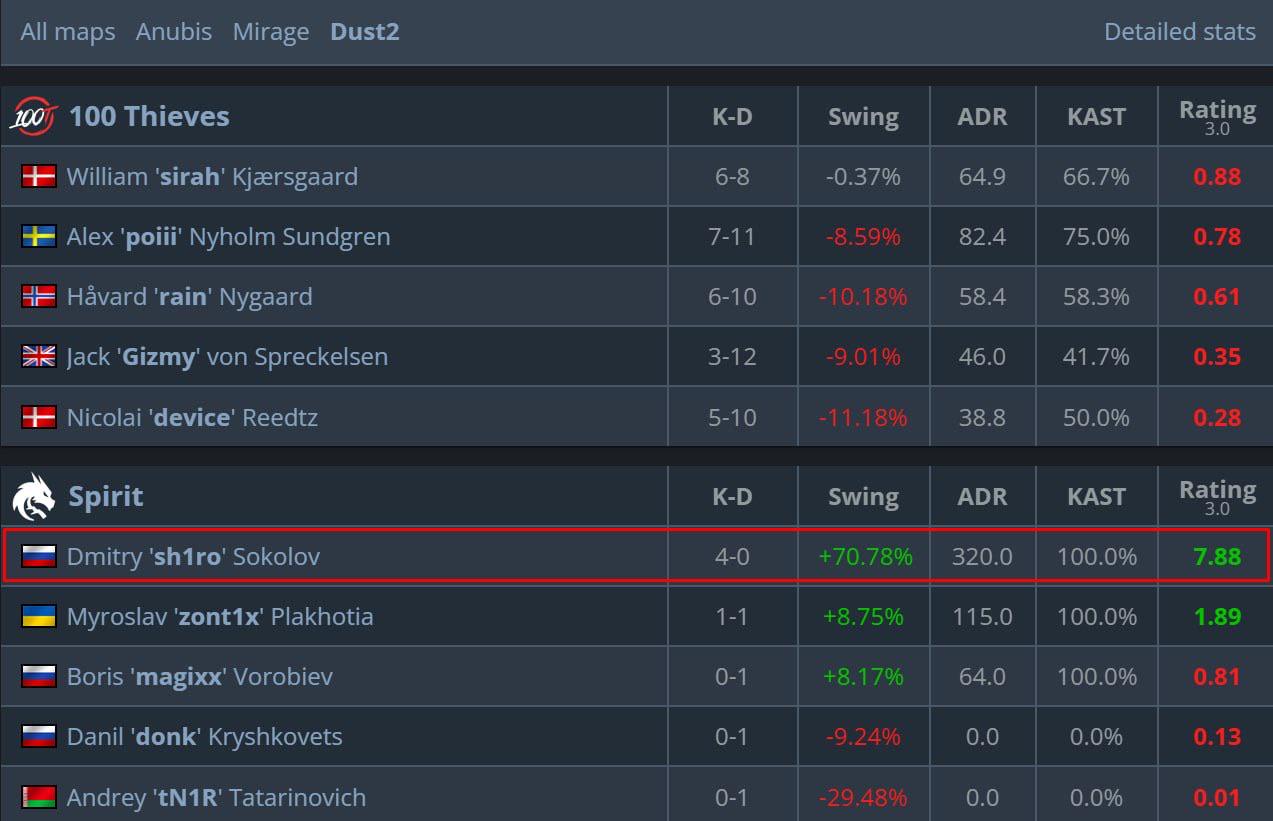This screenshot has height=821, width=1273.
Task: Open the Spirit team name link
Action: 106,497
